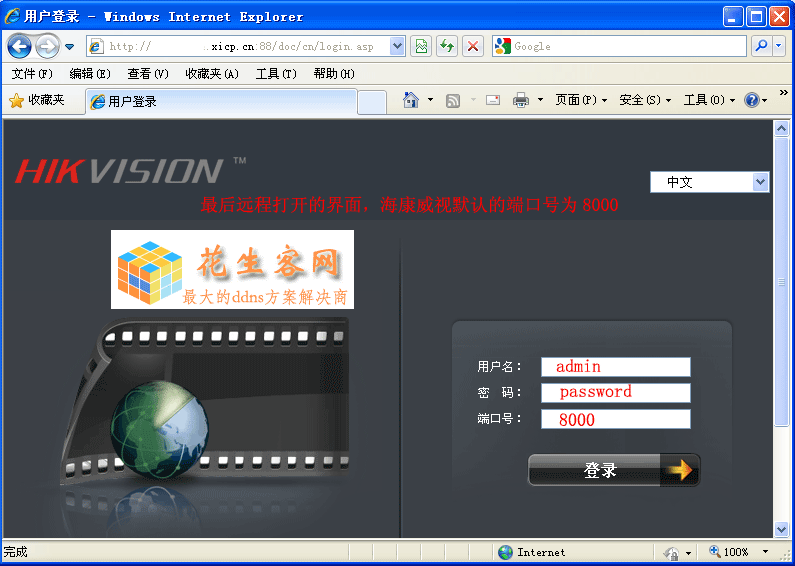This screenshot has height=566, width=795.
Task: Click the port number field showing 8000
Action: point(615,419)
